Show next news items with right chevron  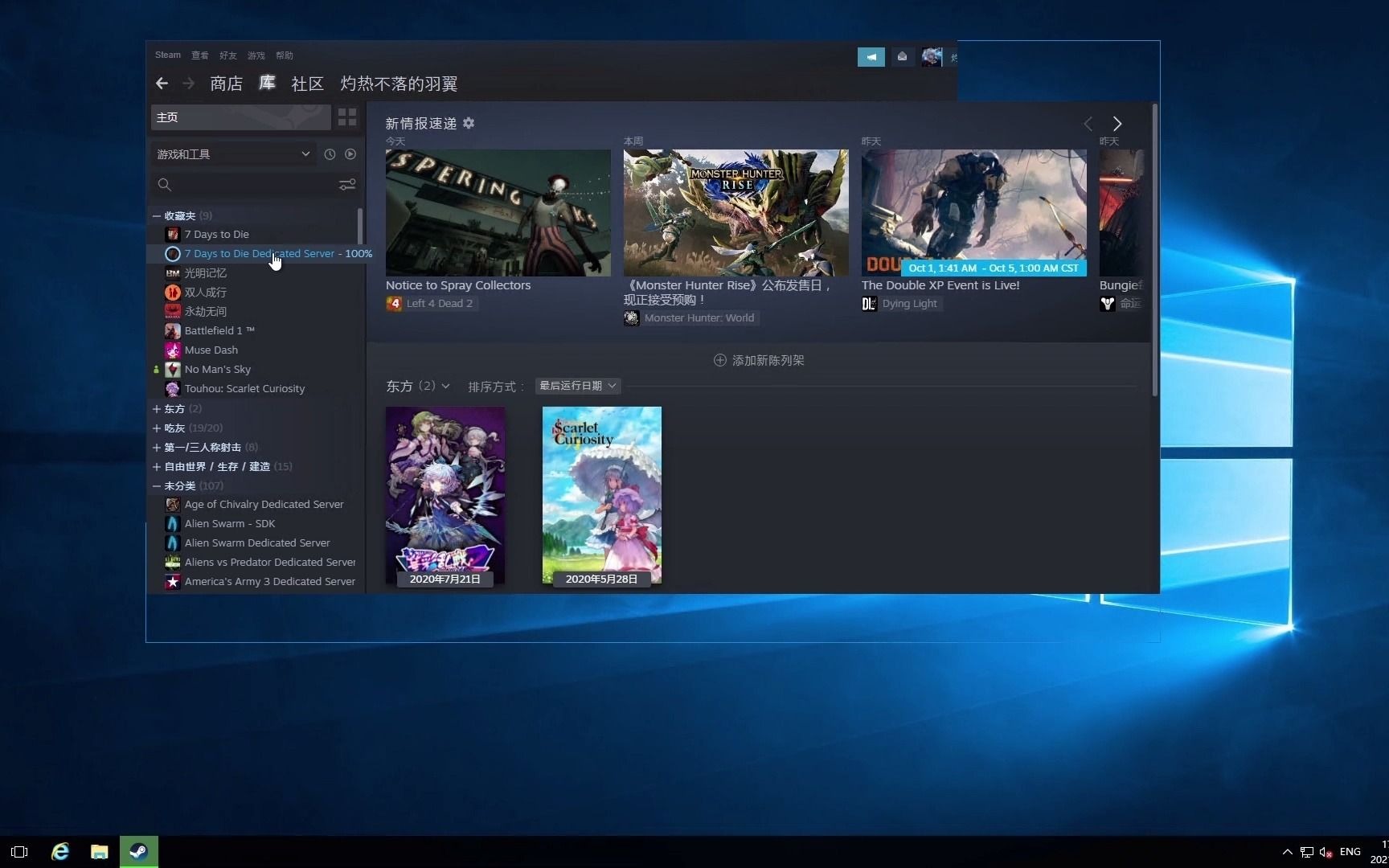(x=1117, y=124)
